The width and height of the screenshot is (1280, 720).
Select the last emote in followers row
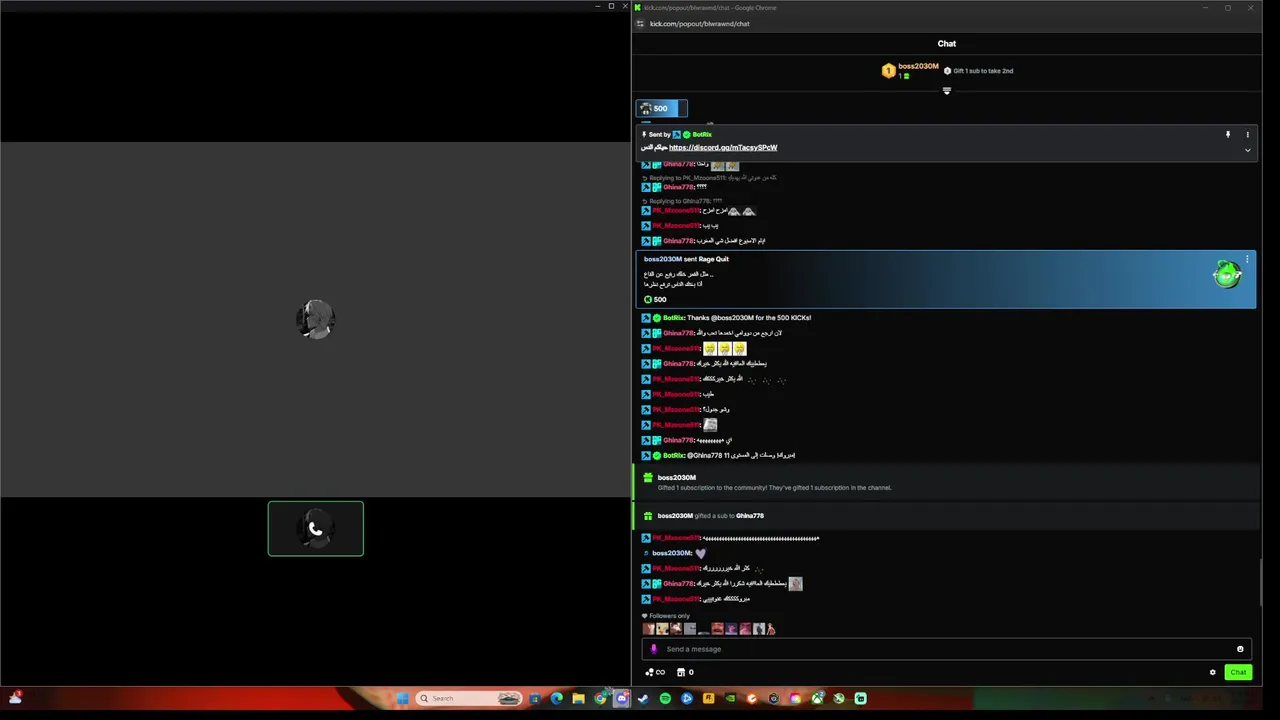coord(771,629)
